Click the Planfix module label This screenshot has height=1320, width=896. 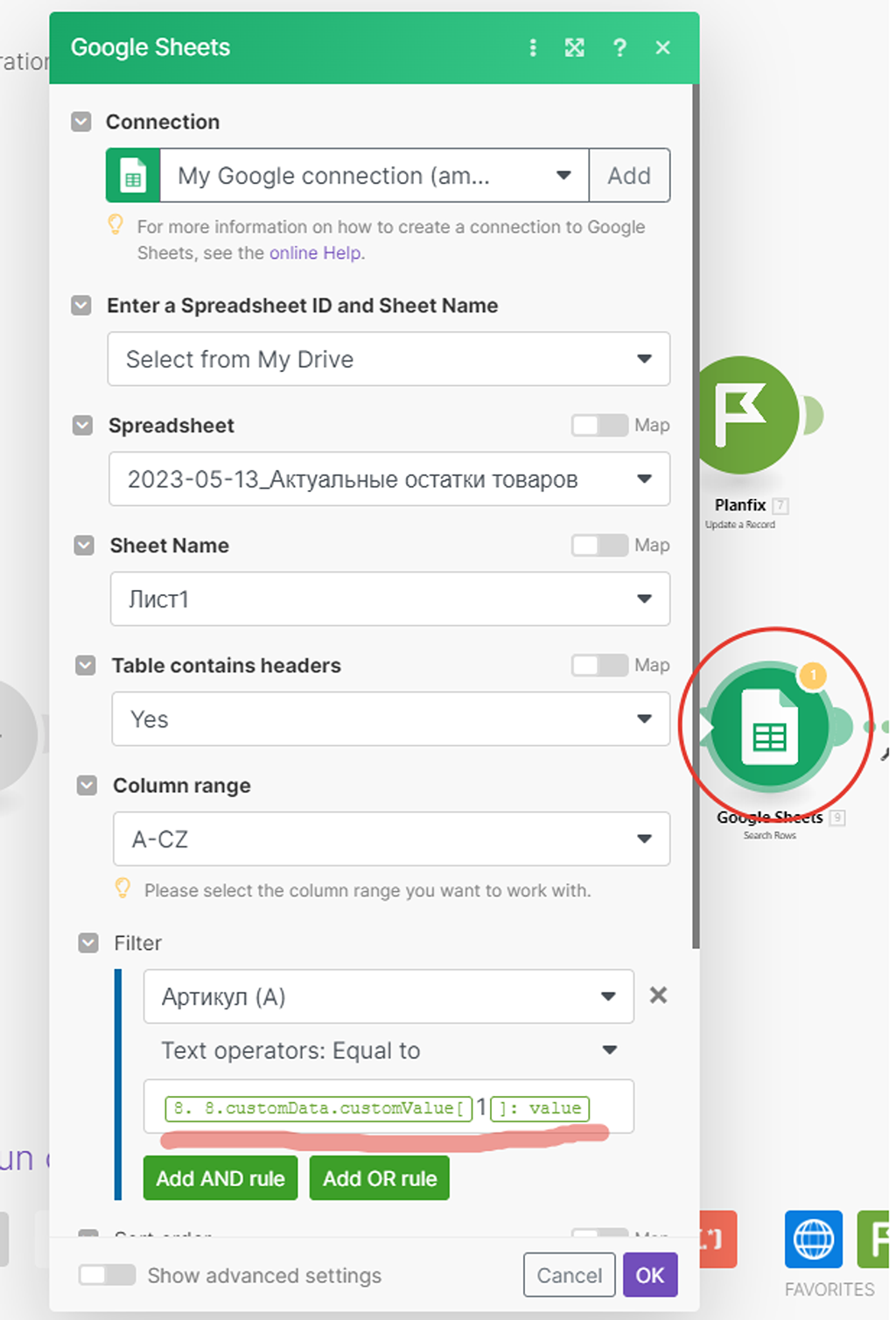pos(740,505)
